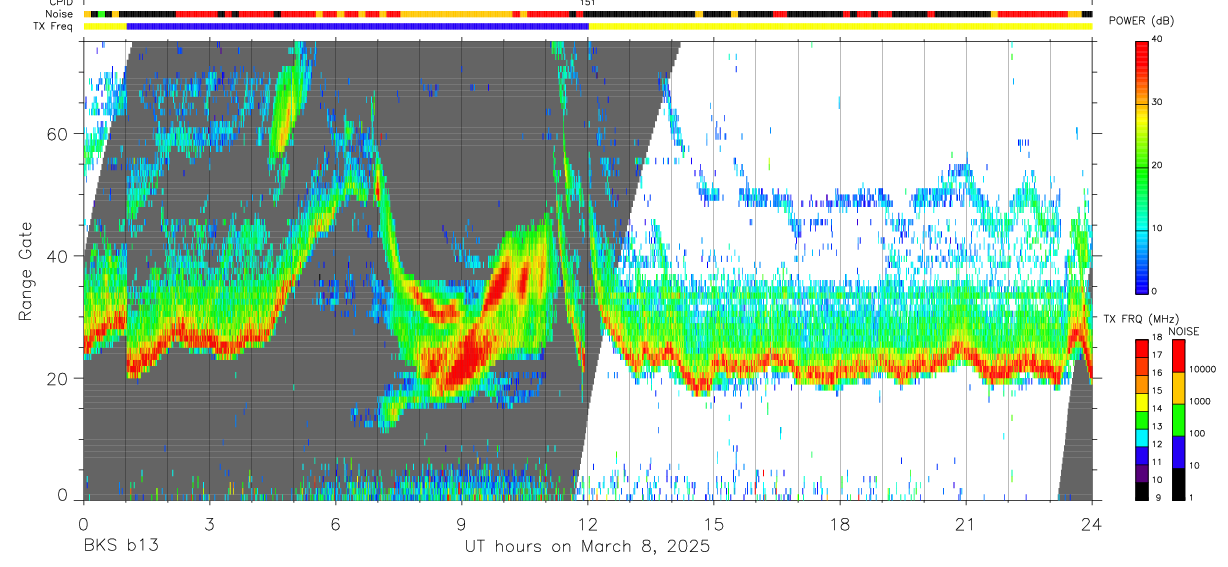1228x567 pixels.
Task: Click the Range Gate y-axis title
Action: click(x=25, y=272)
